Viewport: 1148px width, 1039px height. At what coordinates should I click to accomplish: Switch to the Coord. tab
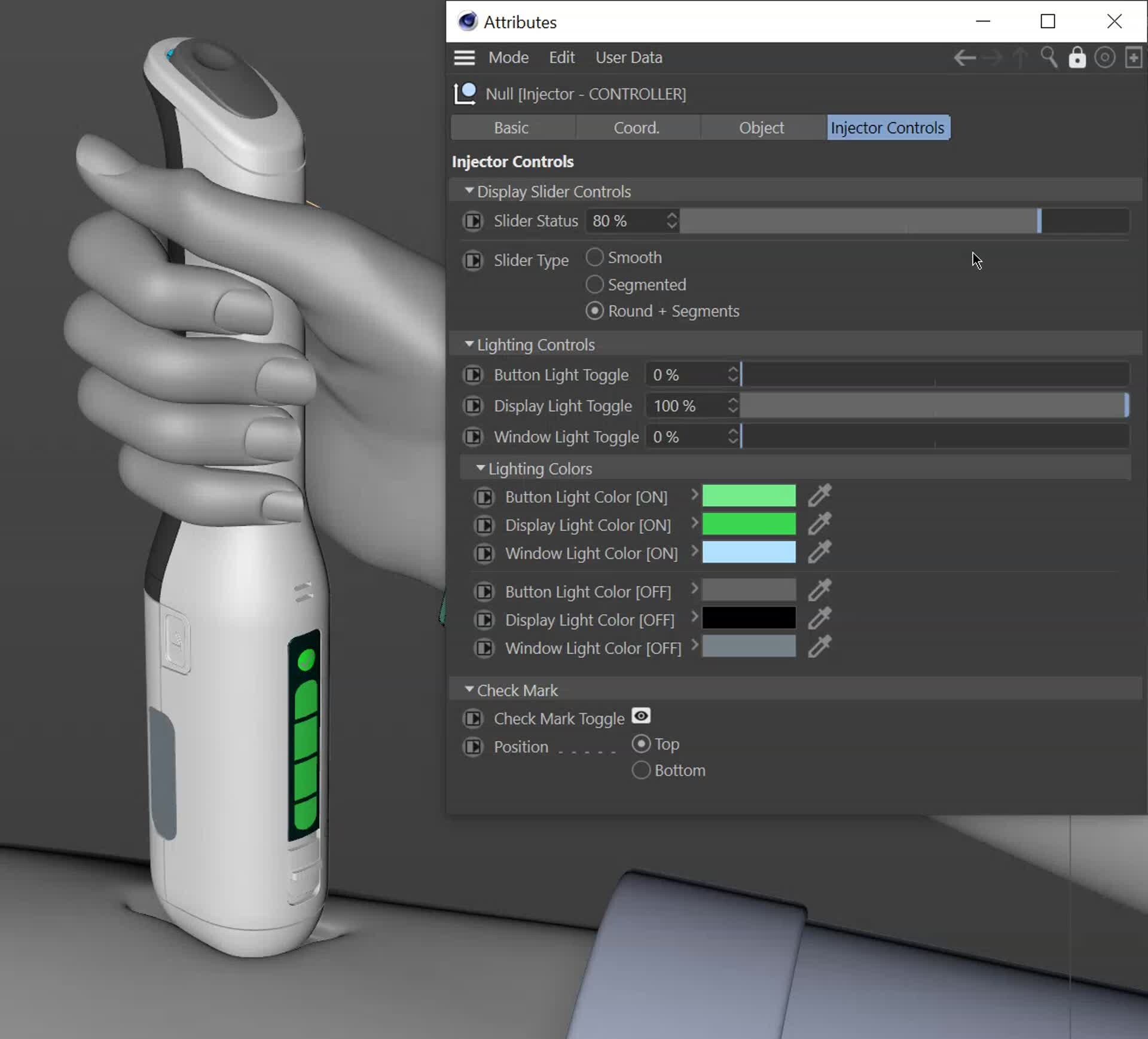coord(637,127)
